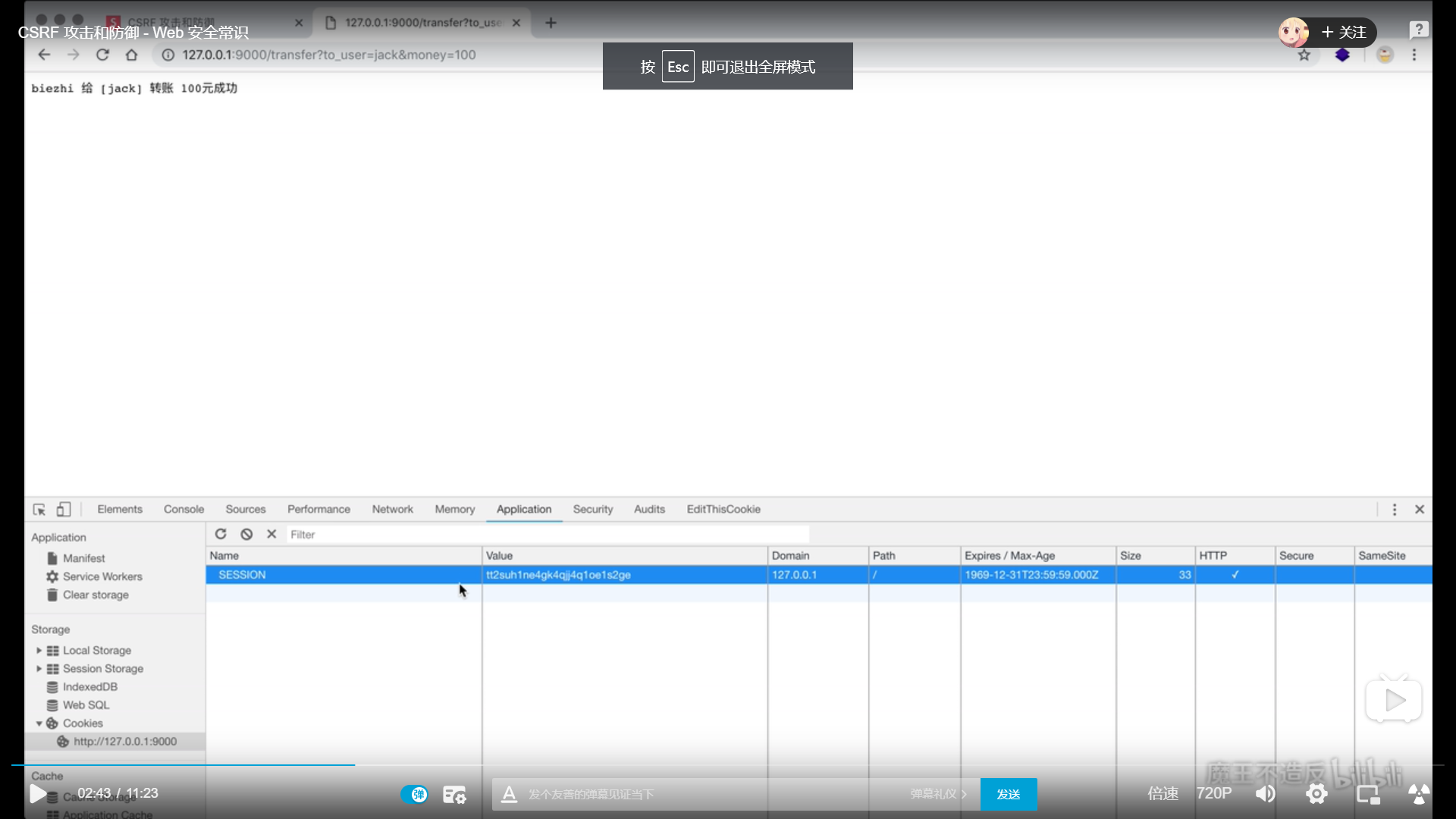Screen dimensions: 1456x819
Task: Collapse the Cookies tree node
Action: [39, 723]
